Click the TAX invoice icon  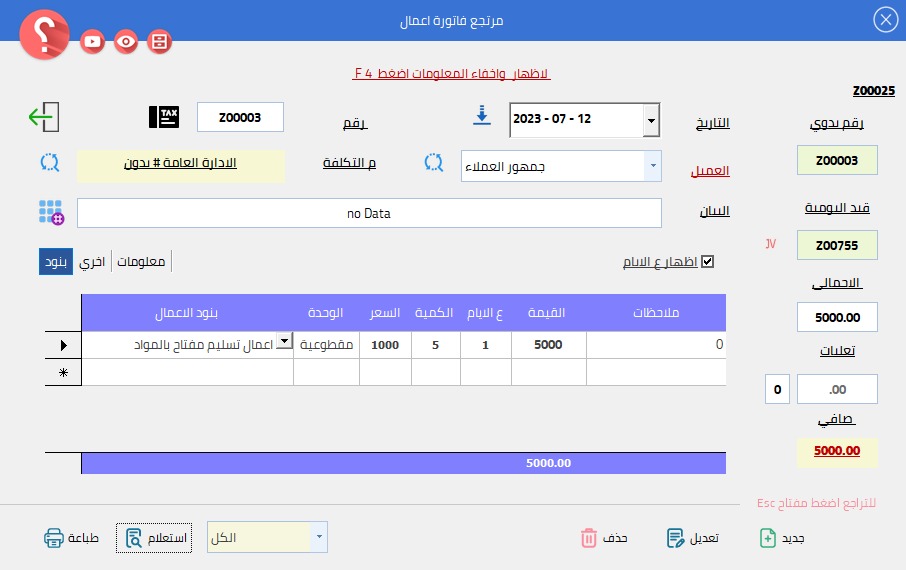[x=164, y=117]
